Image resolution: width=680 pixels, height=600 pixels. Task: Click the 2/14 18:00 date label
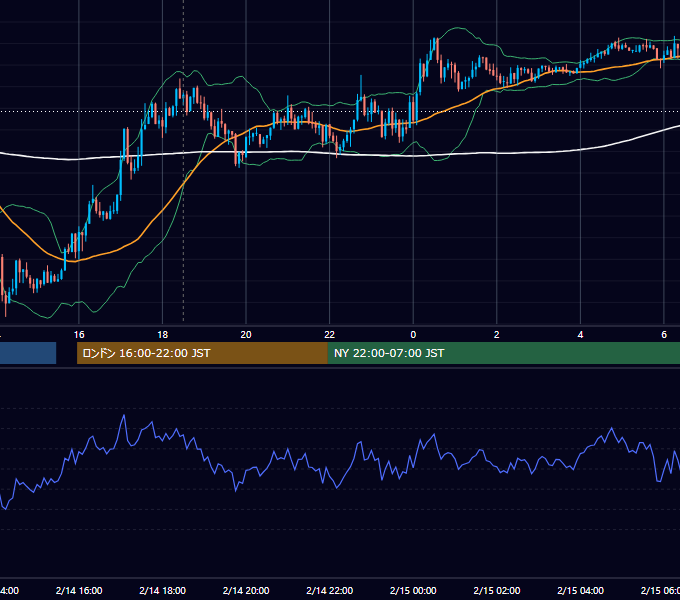click(x=163, y=591)
